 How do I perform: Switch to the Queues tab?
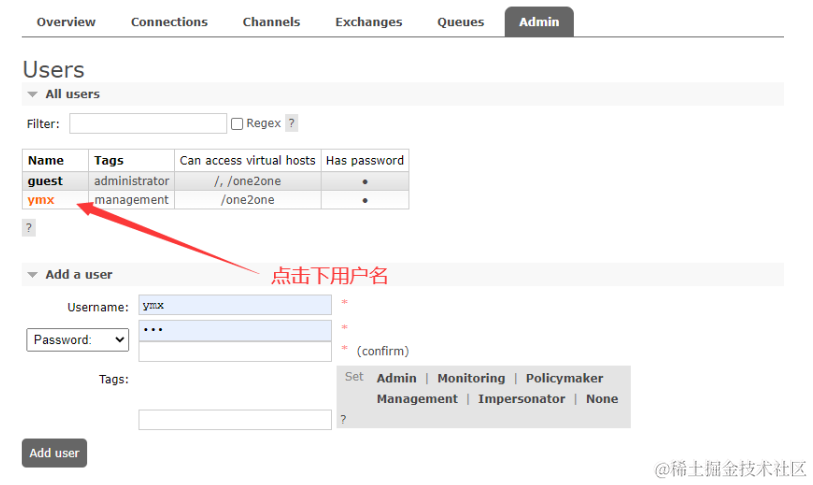[x=460, y=22]
